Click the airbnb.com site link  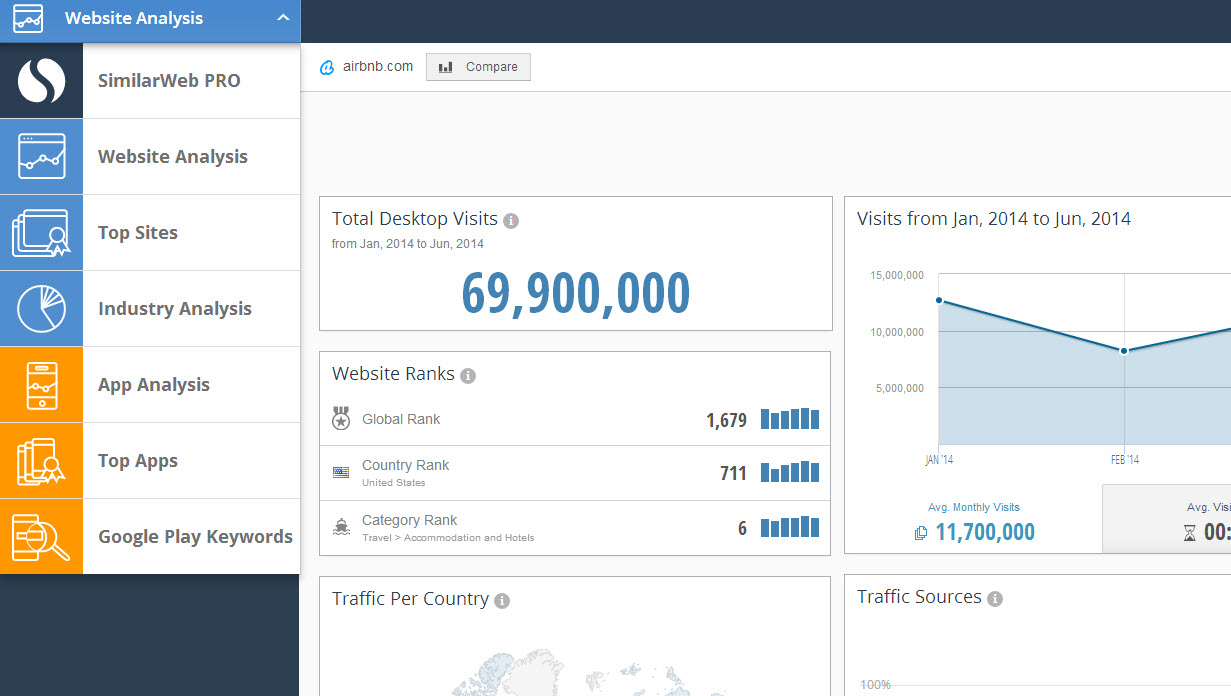[x=377, y=67]
